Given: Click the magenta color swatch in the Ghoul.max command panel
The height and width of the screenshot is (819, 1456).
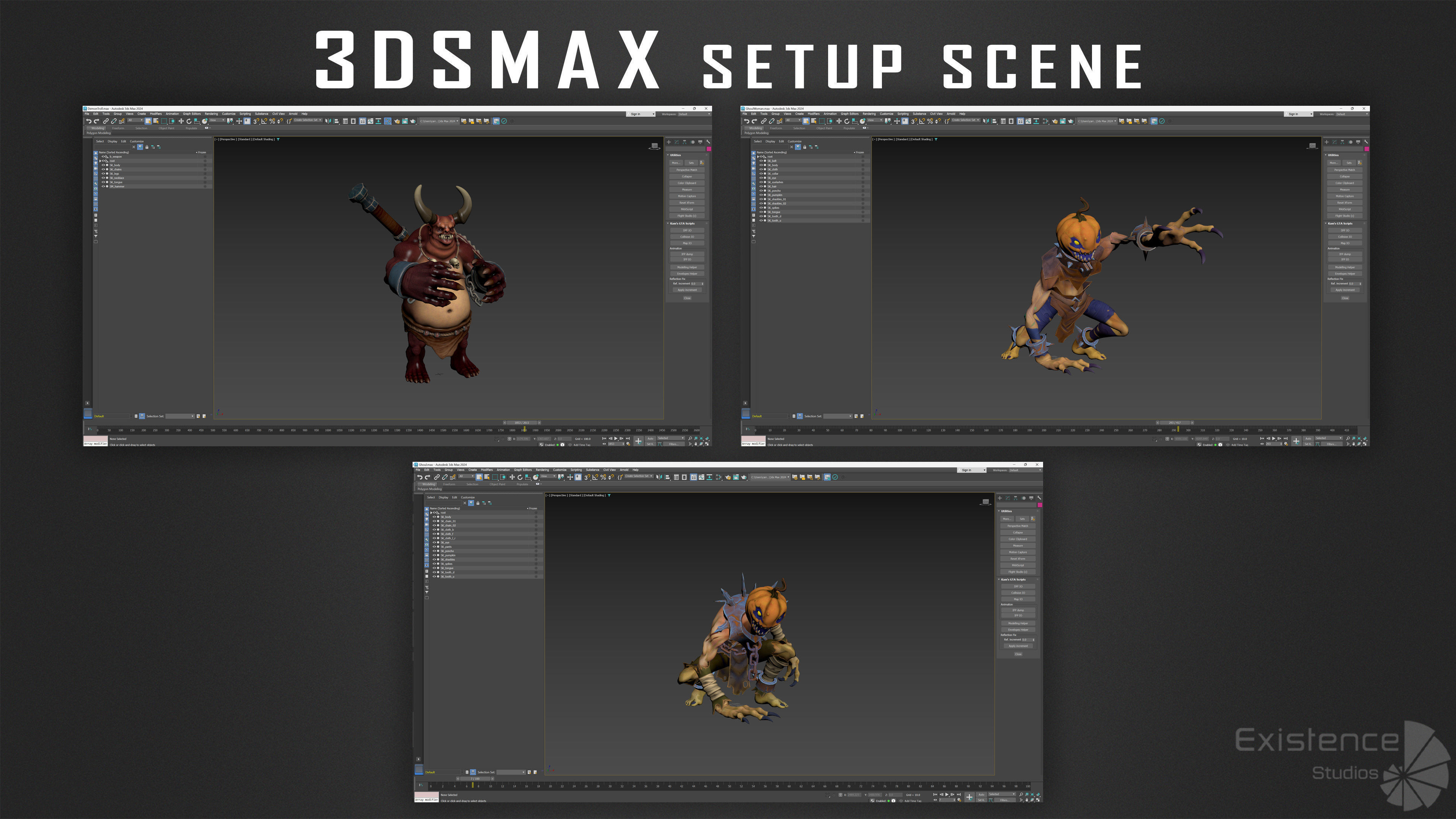Looking at the screenshot, I should pos(1039,505).
